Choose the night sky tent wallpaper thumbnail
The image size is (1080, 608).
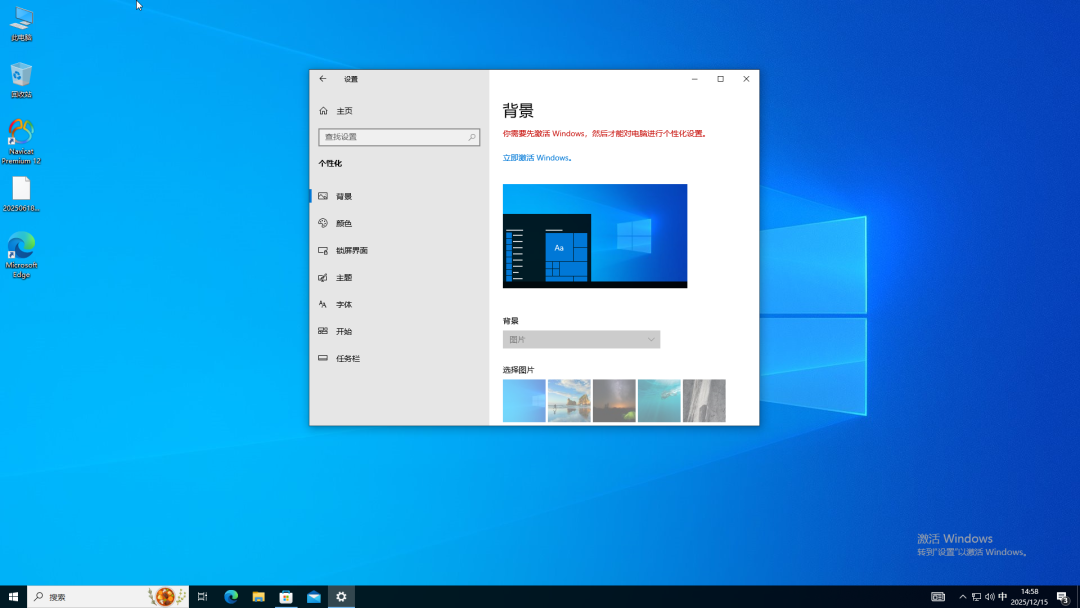[x=614, y=401]
